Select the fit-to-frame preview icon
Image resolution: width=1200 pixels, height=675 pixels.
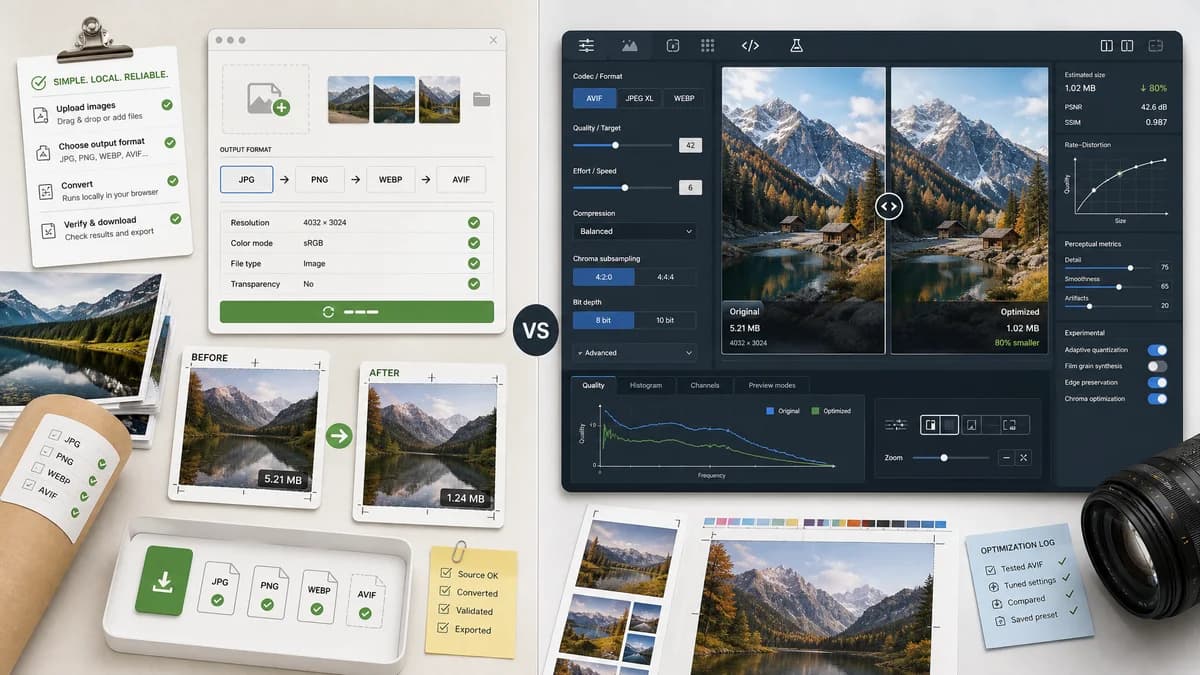(x=1010, y=425)
